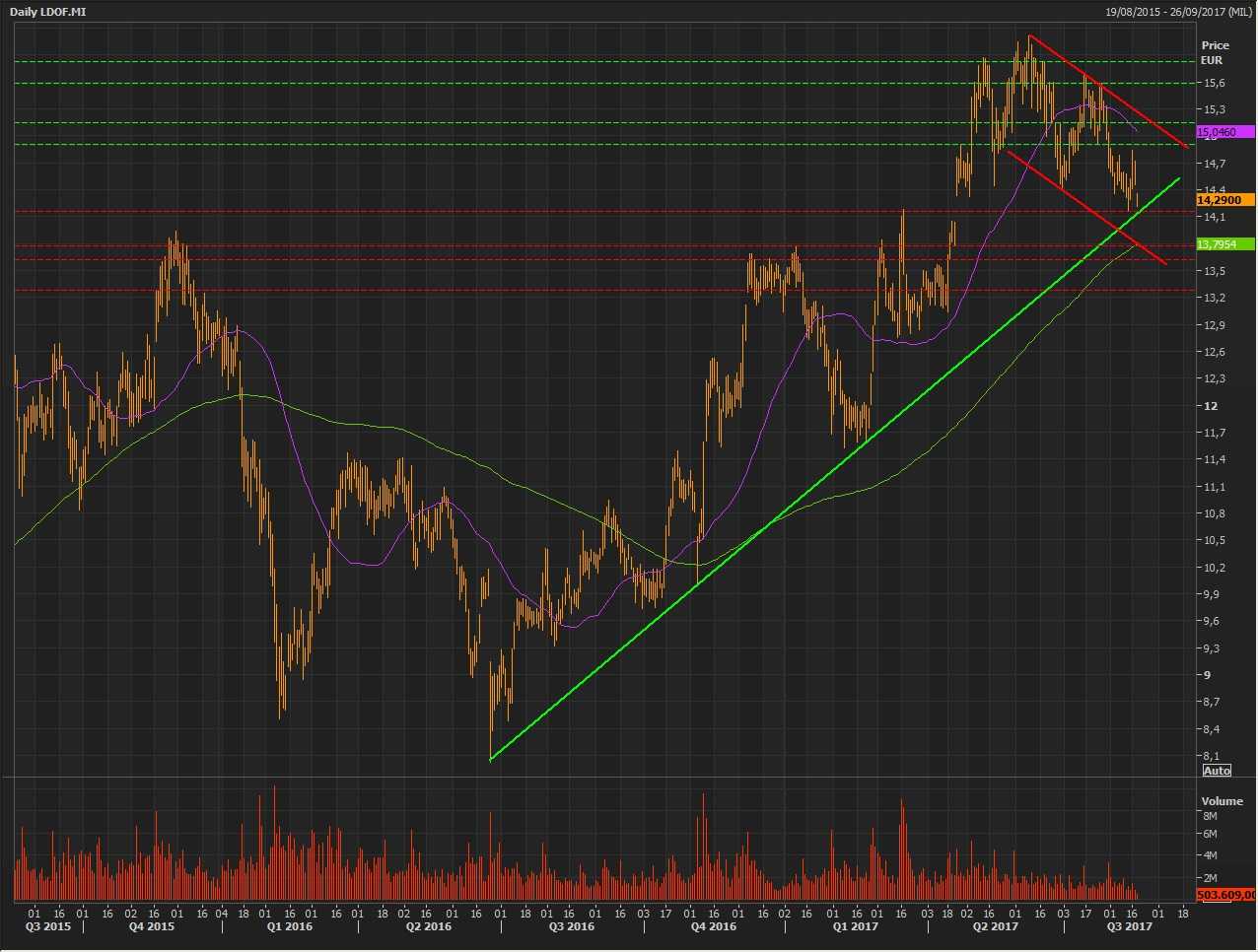Click the 15,3 price axis value

1214,109
